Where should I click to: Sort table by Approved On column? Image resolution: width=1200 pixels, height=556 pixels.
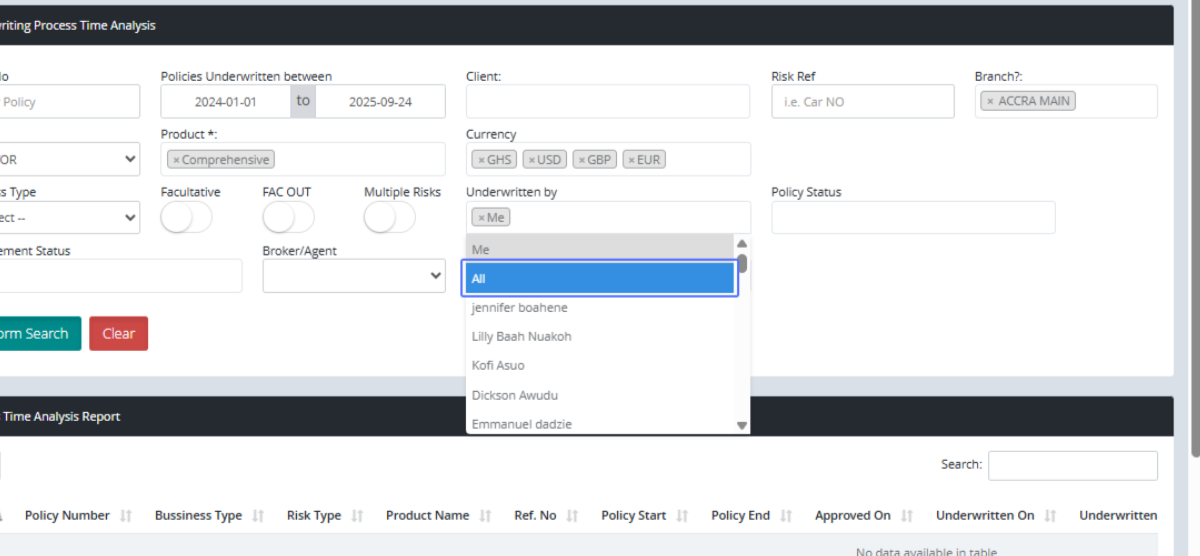[852, 516]
